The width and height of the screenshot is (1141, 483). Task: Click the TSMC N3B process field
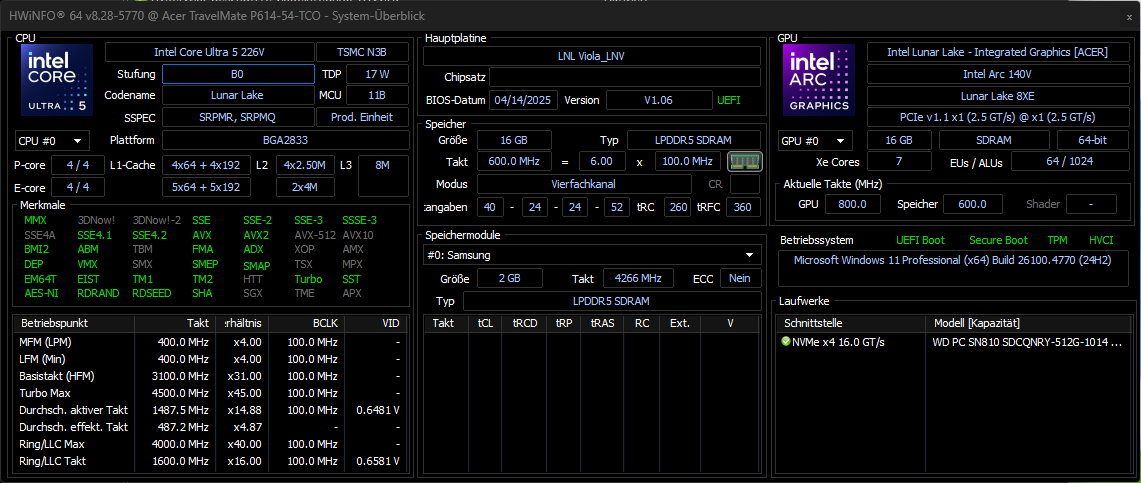click(x=362, y=52)
